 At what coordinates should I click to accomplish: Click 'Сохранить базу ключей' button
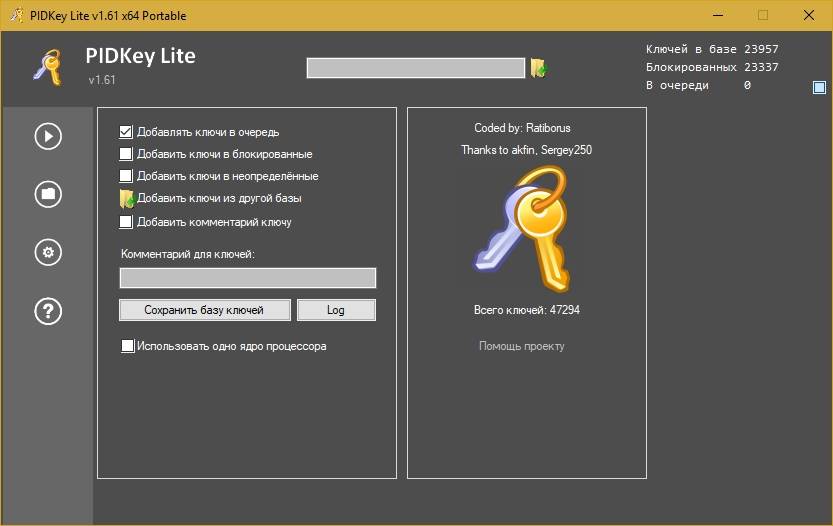[x=205, y=310]
